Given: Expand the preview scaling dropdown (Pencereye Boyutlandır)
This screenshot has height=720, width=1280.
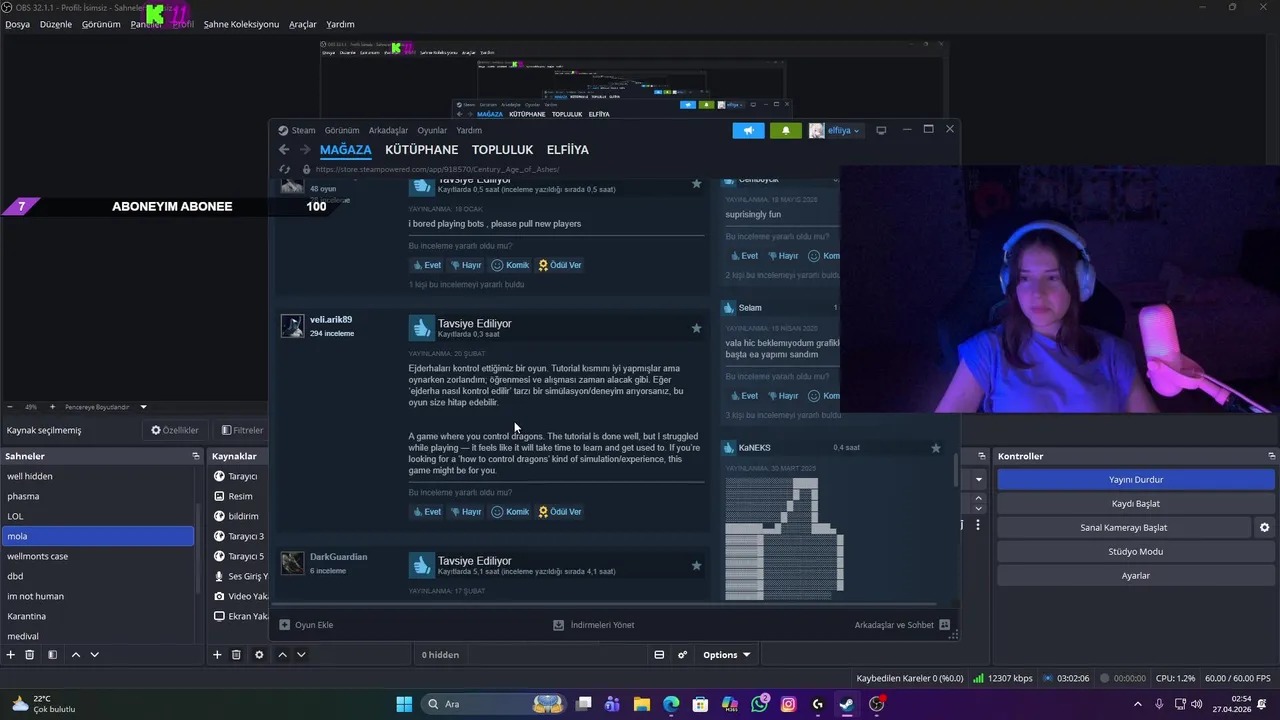Looking at the screenshot, I should (x=143, y=407).
